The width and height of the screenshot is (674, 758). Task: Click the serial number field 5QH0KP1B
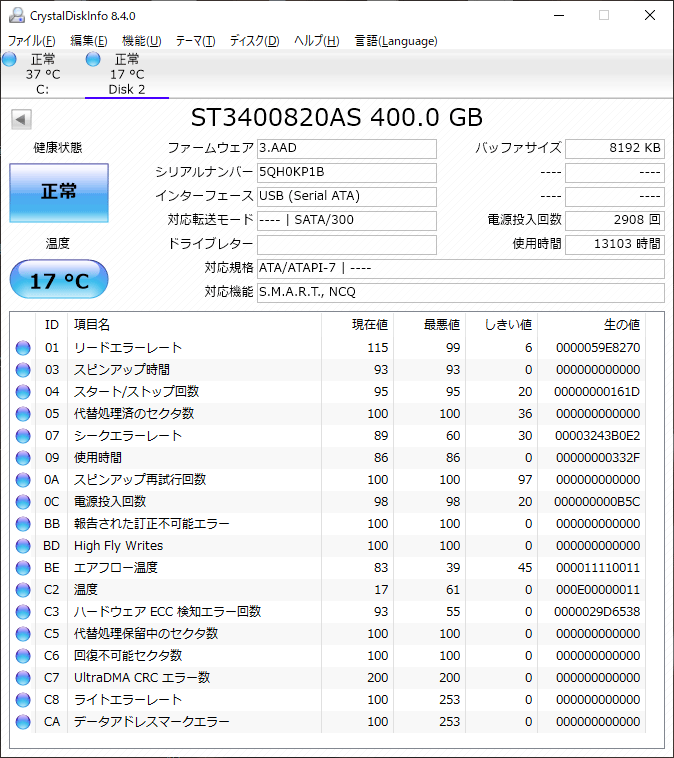tap(347, 173)
